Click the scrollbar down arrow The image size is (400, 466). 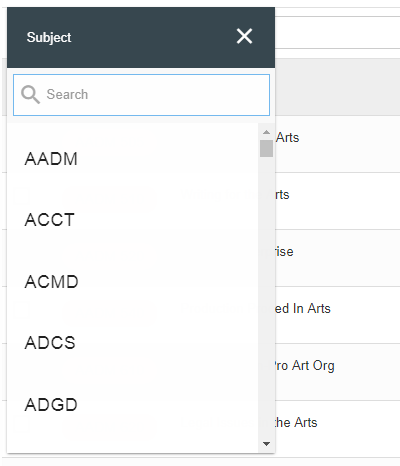pos(266,444)
